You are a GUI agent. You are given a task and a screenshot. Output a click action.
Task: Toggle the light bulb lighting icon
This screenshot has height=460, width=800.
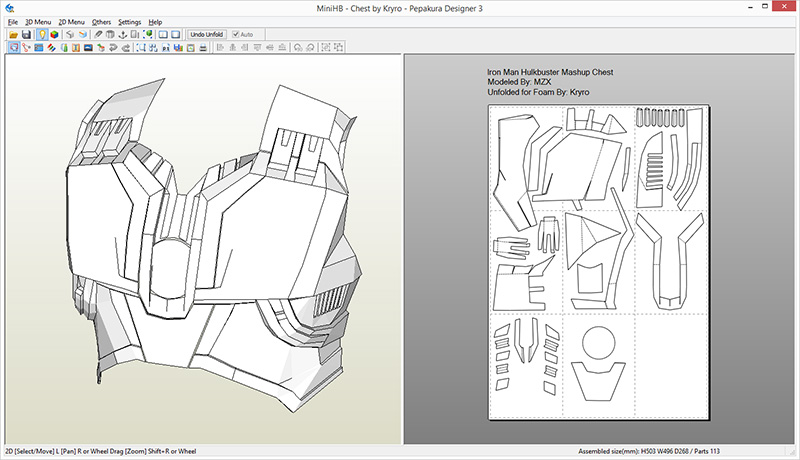pos(42,35)
